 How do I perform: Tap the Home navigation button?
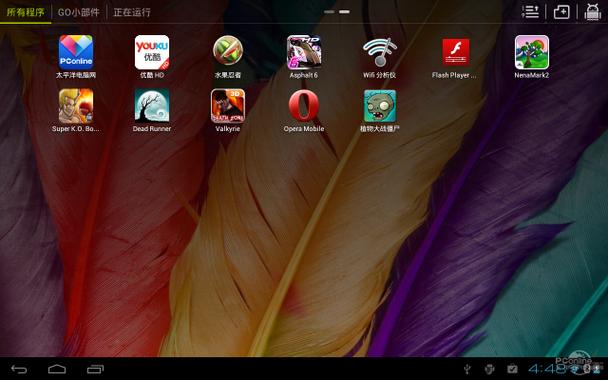click(x=57, y=369)
